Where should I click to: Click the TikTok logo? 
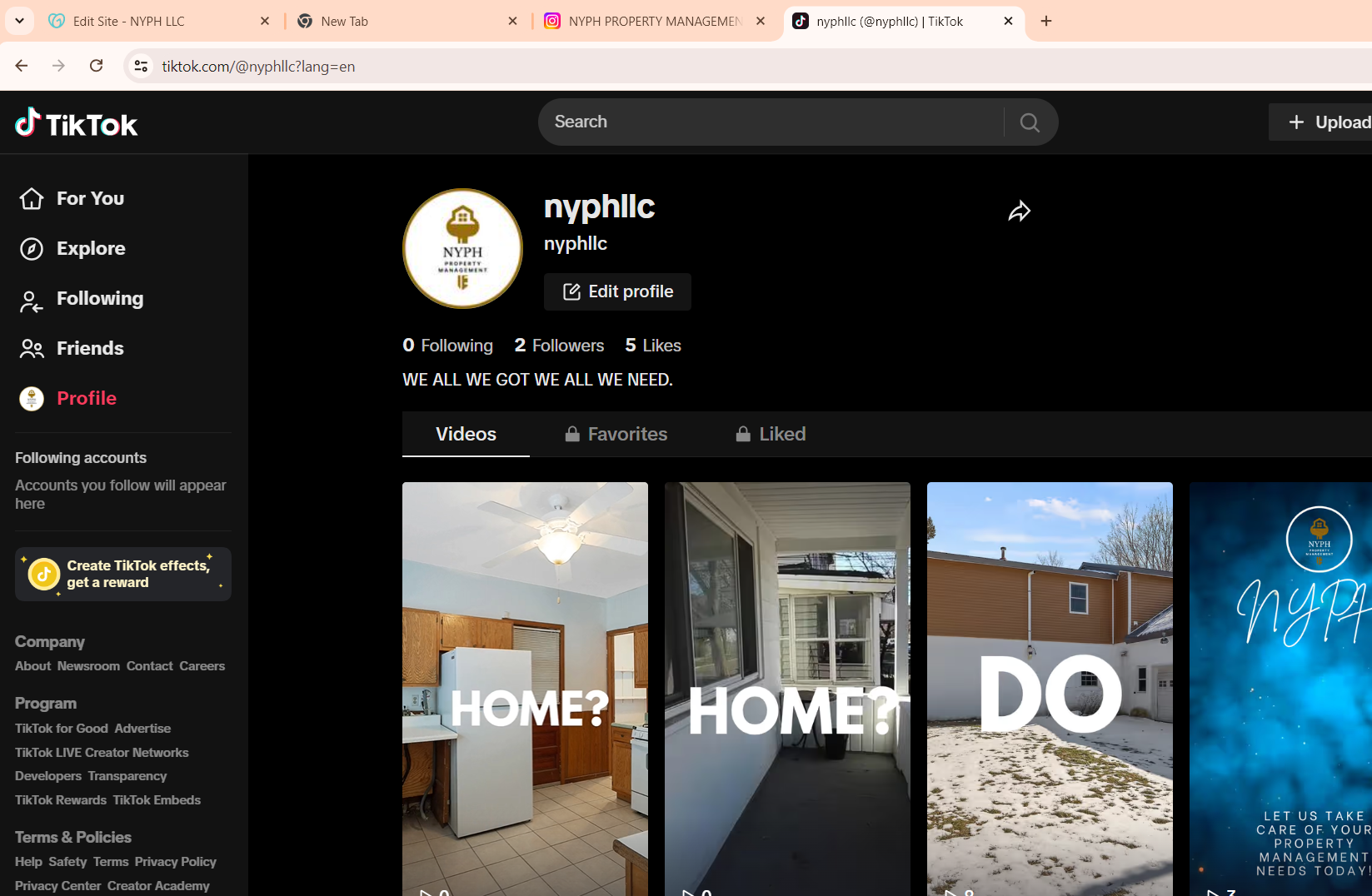pyautogui.click(x=76, y=123)
